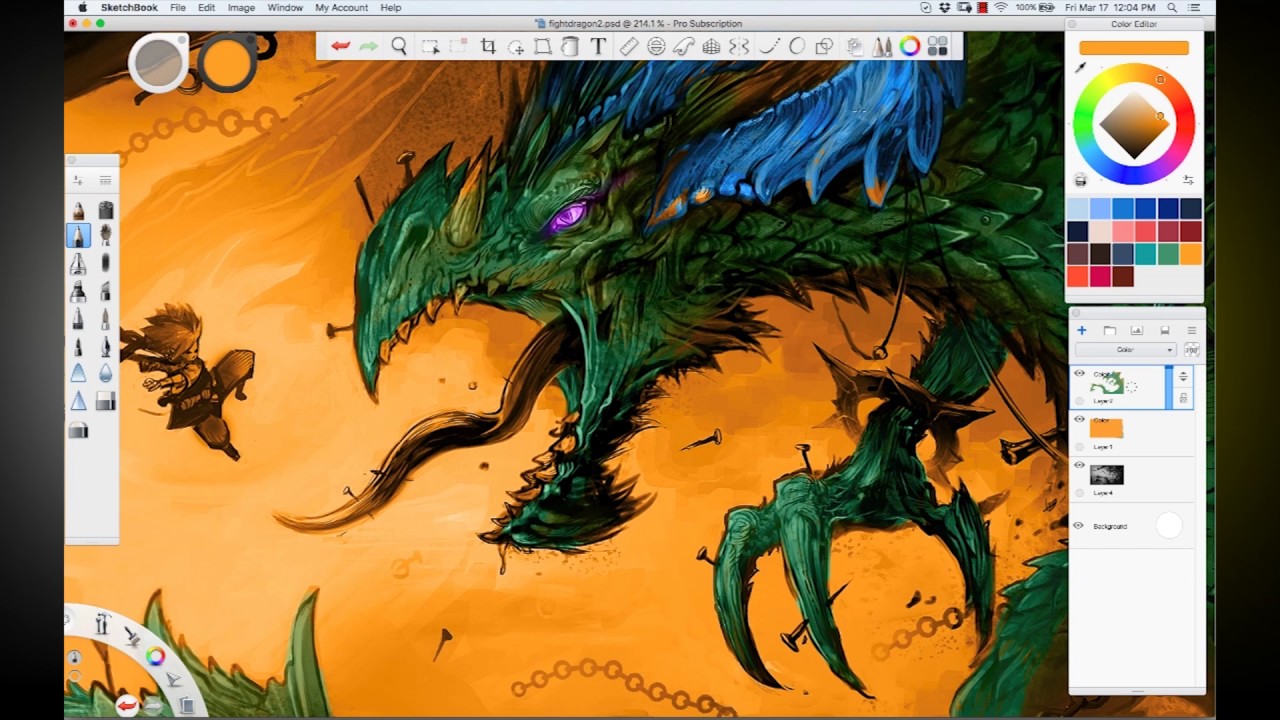1280x720 pixels.
Task: Enable Predictive Stroke tool
Action: [x=797, y=46]
